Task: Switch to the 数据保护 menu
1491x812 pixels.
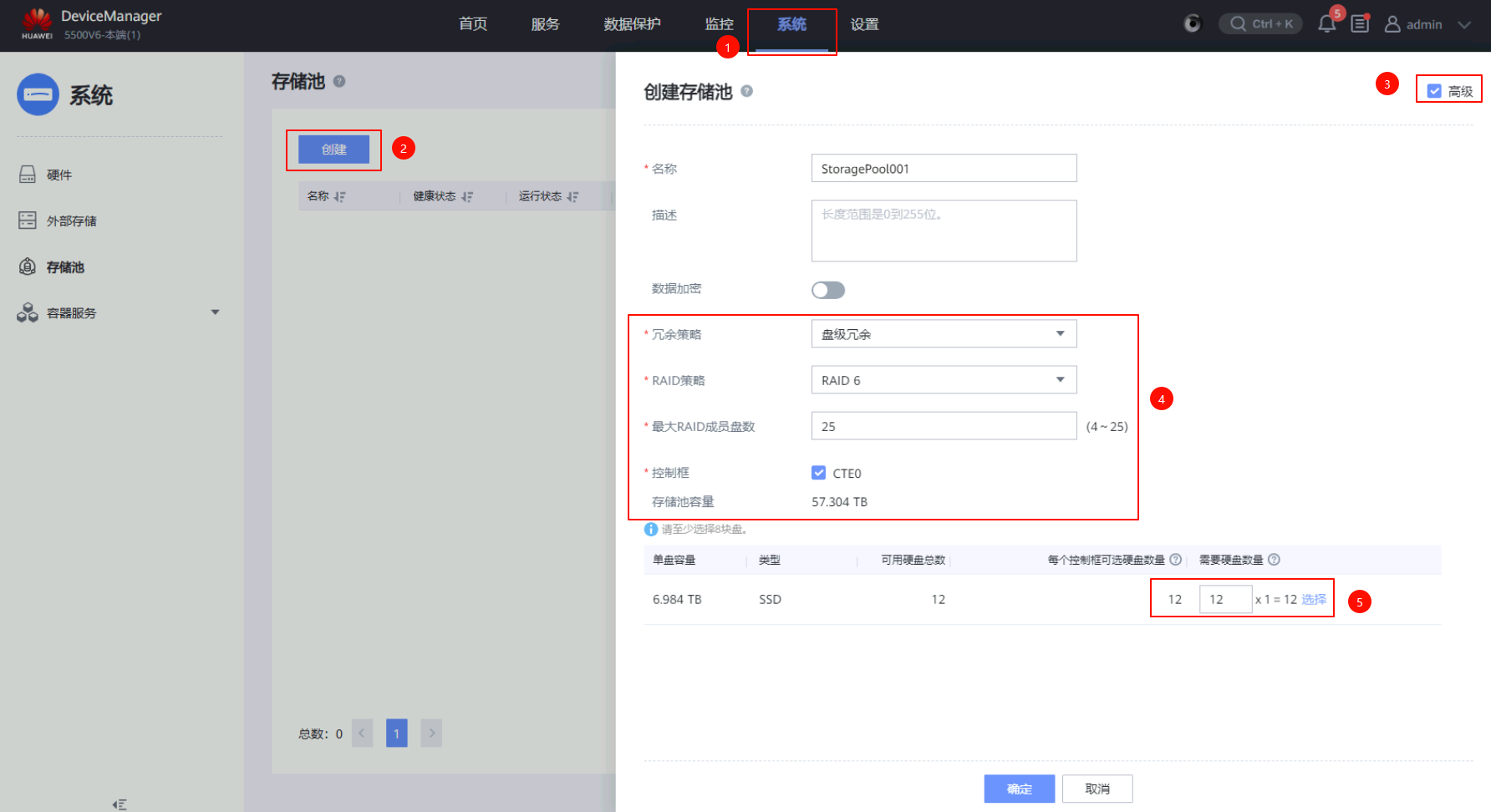Action: click(632, 24)
